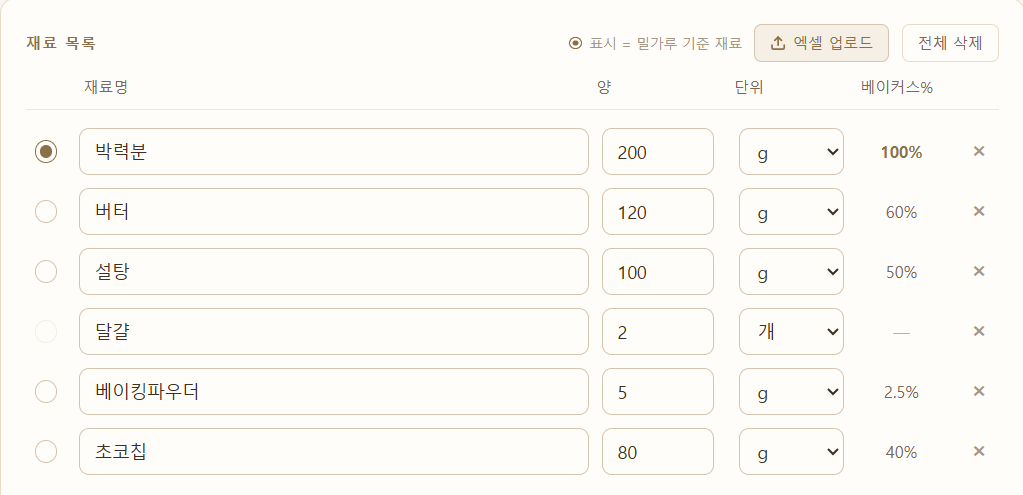Open the unit dropdown for 버터

(791, 211)
